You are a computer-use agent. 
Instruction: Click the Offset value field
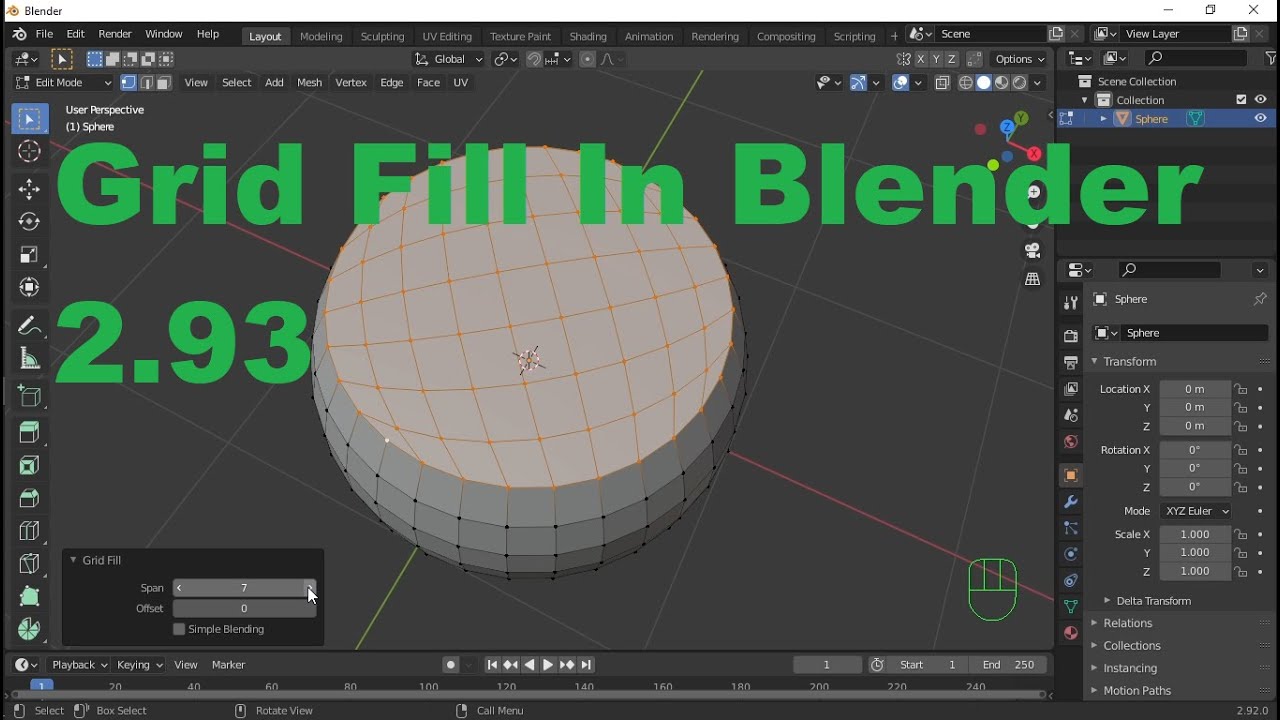(x=245, y=608)
